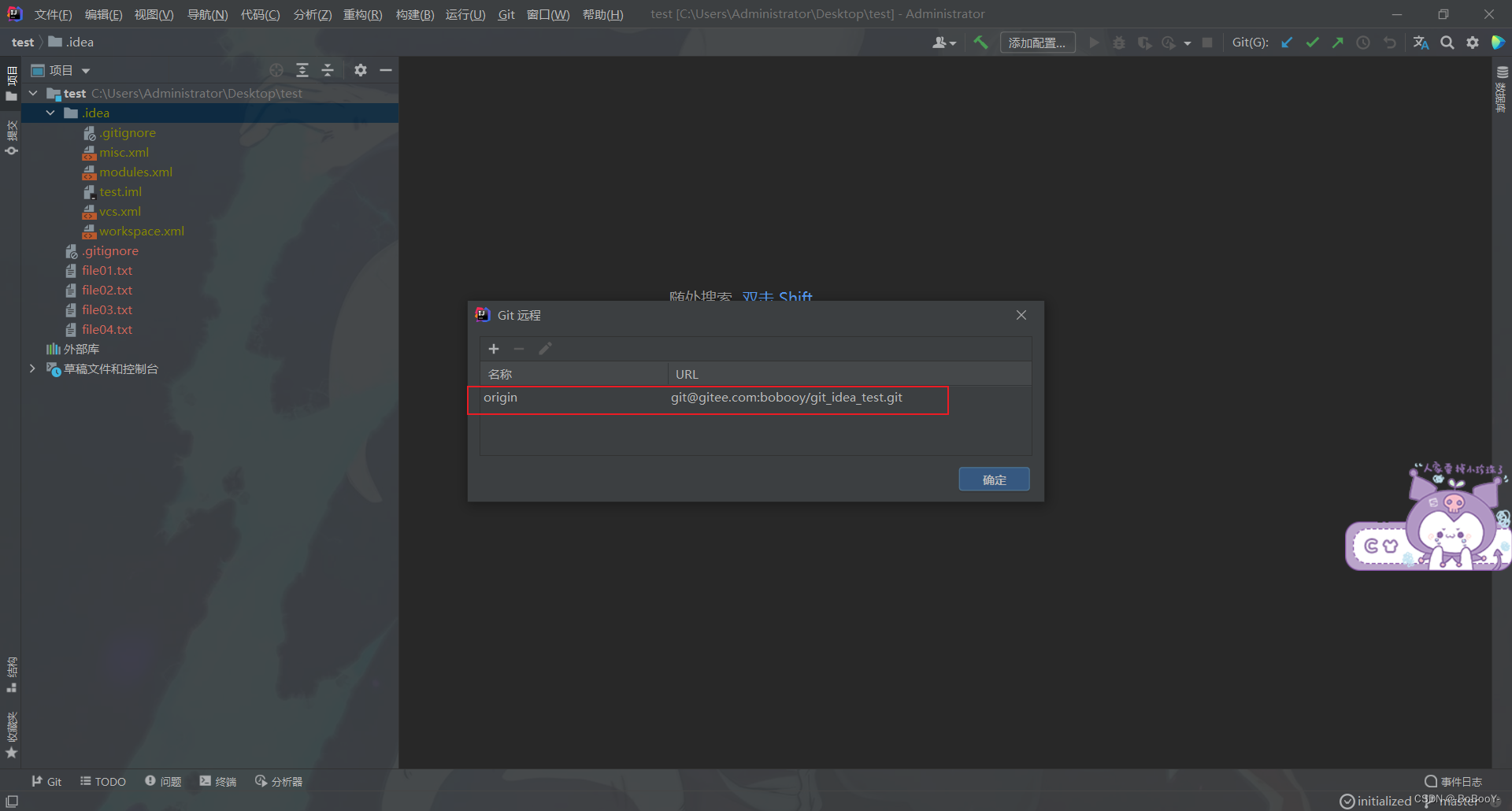Select workspace.xml file
The image size is (1512, 811).
[x=142, y=231]
